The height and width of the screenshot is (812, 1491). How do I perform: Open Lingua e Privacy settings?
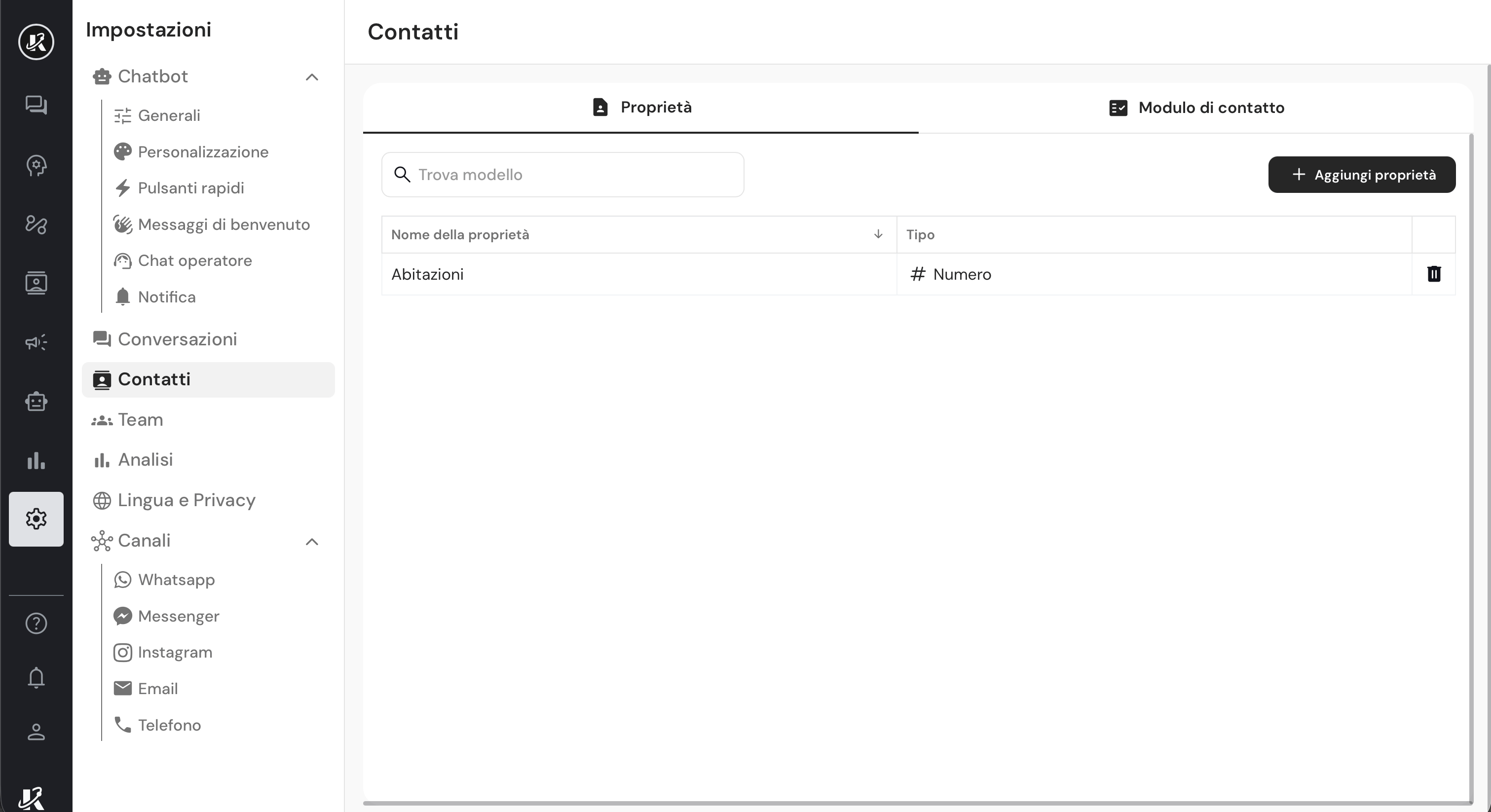pyautogui.click(x=186, y=500)
